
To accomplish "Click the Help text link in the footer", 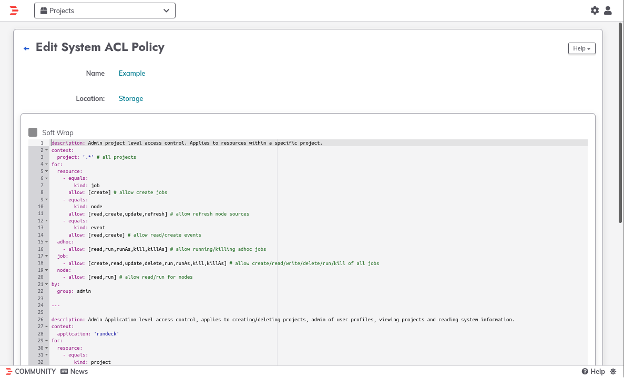I will click(597, 371).
